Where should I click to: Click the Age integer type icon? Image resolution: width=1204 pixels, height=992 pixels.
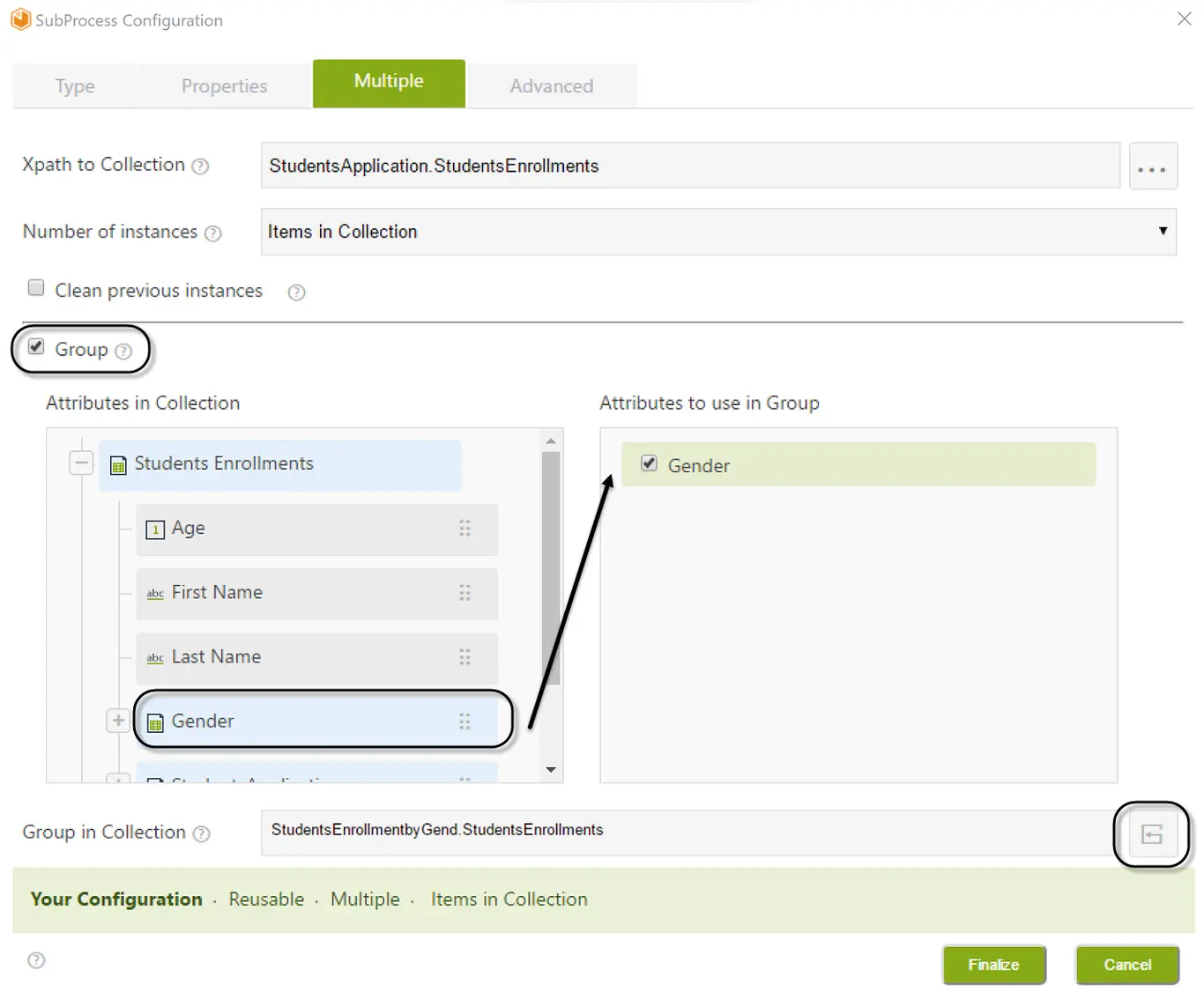tap(155, 529)
